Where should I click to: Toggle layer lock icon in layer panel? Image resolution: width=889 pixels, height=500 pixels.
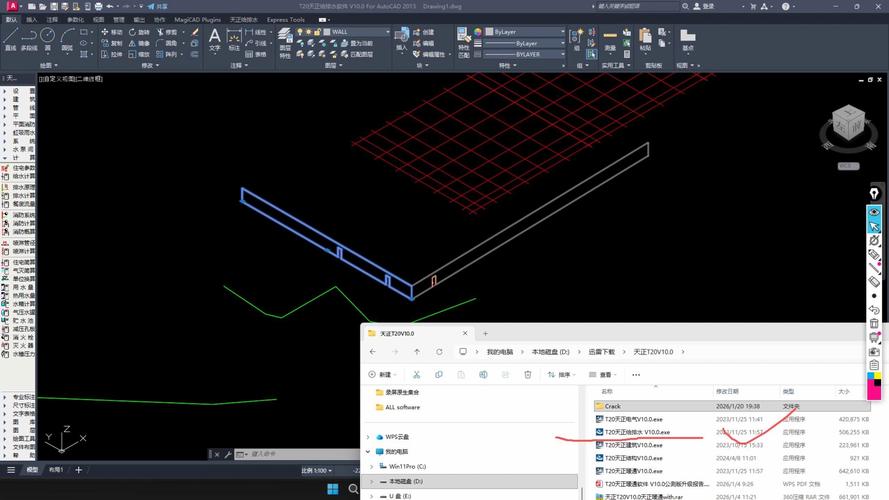click(317, 32)
